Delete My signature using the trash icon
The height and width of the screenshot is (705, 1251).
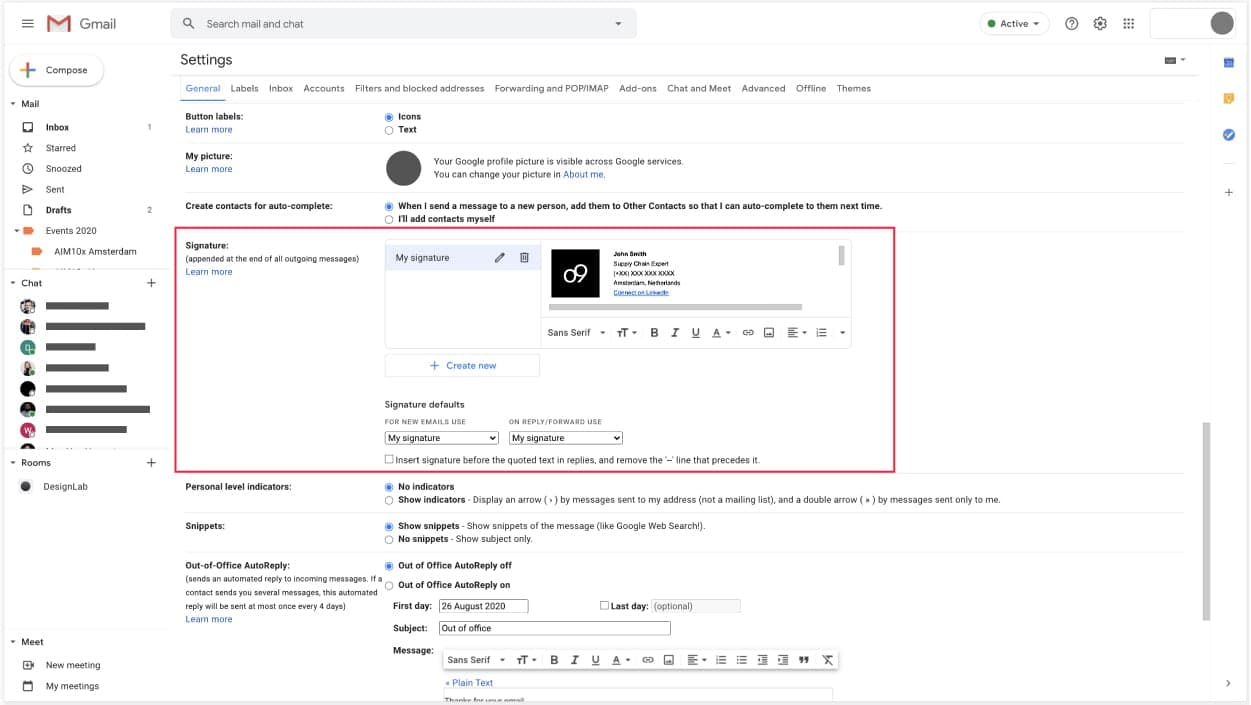coord(524,258)
